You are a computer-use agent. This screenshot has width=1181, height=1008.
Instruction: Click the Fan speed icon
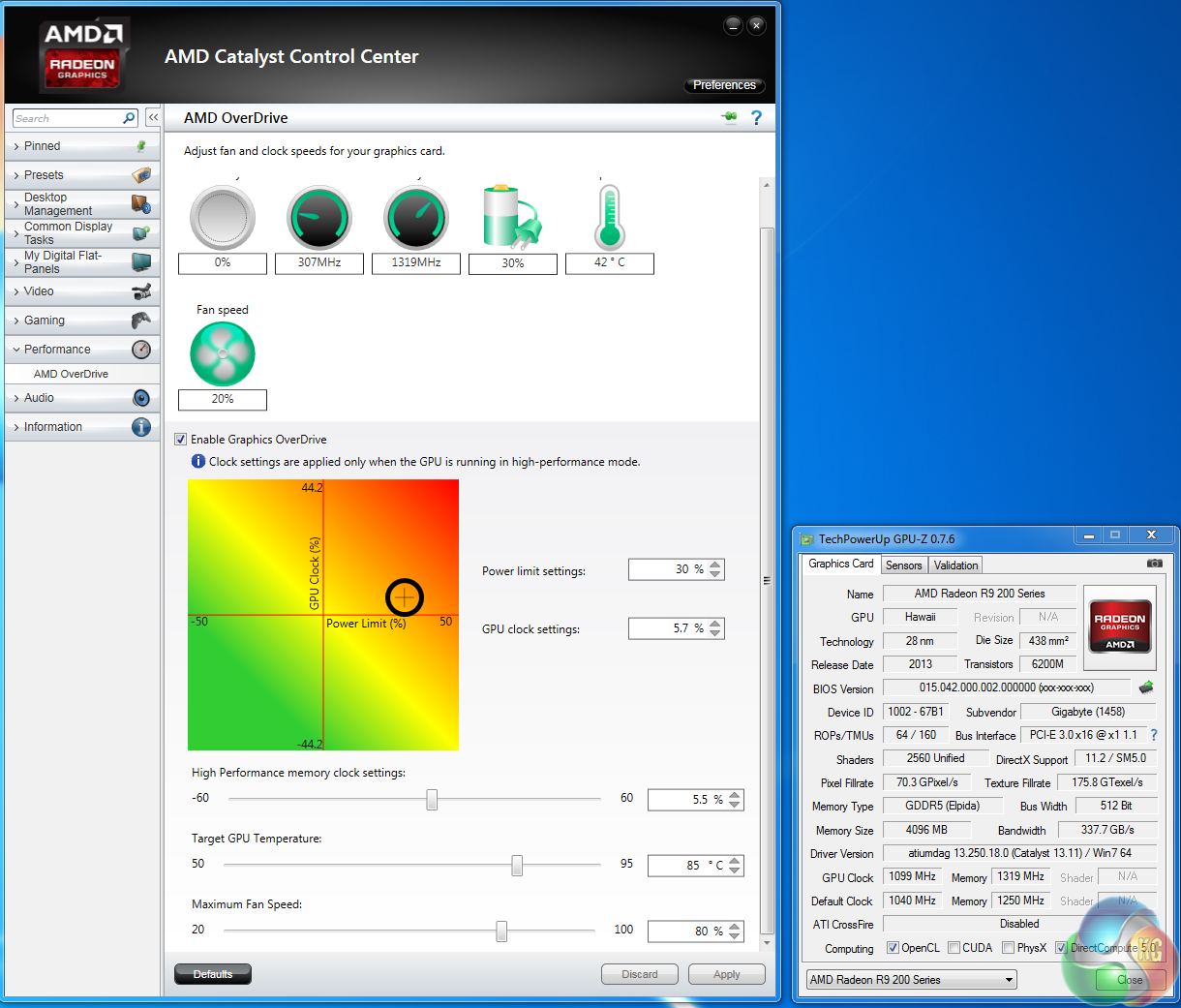click(x=223, y=354)
